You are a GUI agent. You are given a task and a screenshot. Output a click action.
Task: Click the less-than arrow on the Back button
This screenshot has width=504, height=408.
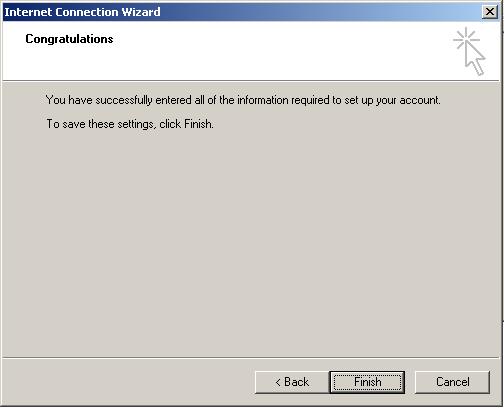[x=278, y=382]
